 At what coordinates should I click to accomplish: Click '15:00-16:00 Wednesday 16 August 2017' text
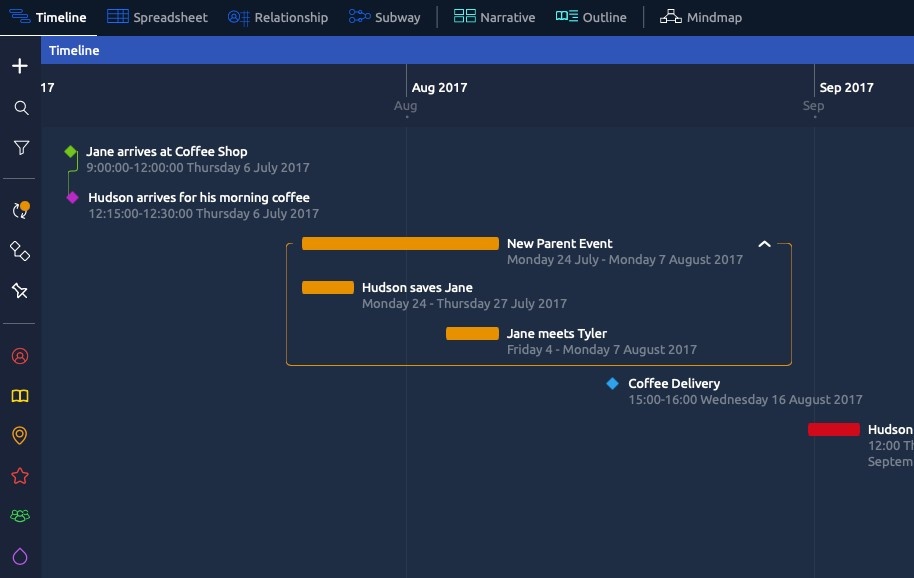745,400
